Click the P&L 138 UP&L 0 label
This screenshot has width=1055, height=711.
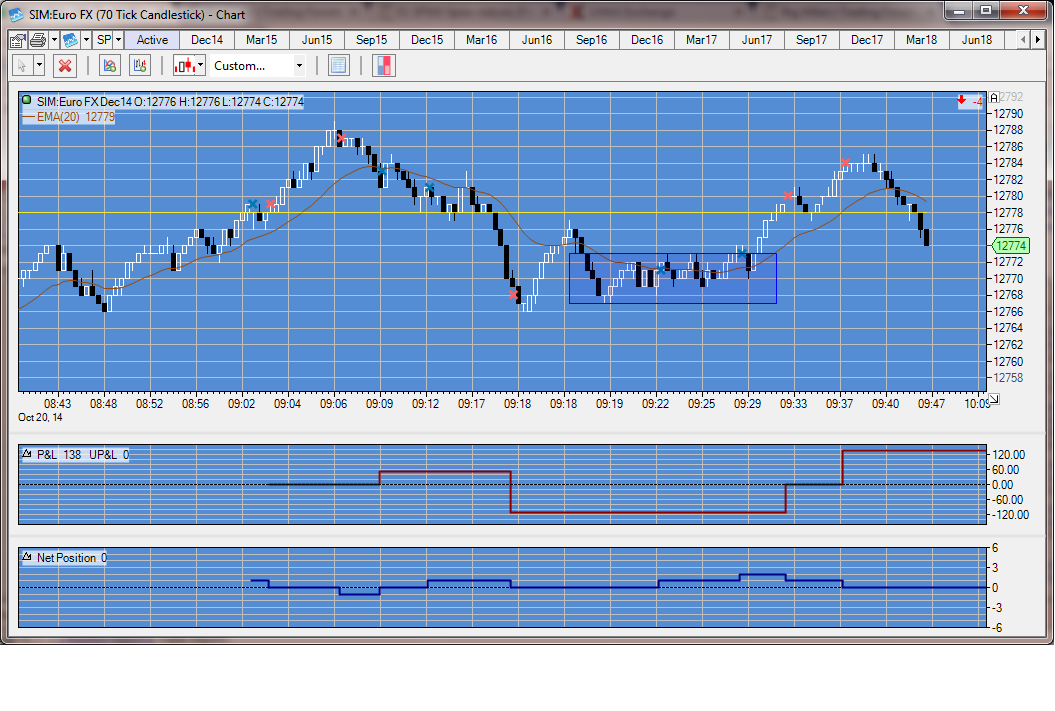[83, 455]
